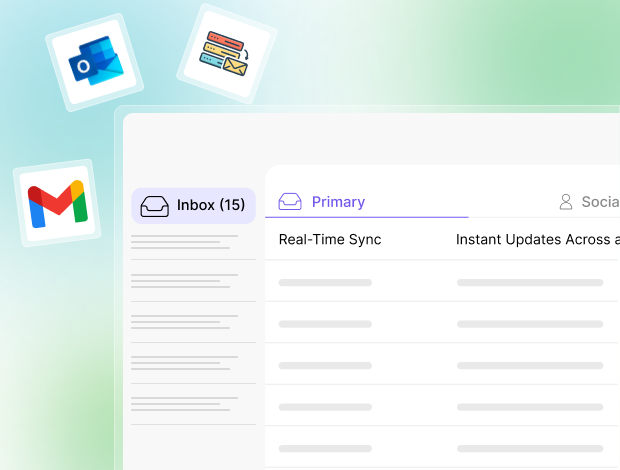Click the email server migration icon tile
620x470 pixels.
click(227, 54)
